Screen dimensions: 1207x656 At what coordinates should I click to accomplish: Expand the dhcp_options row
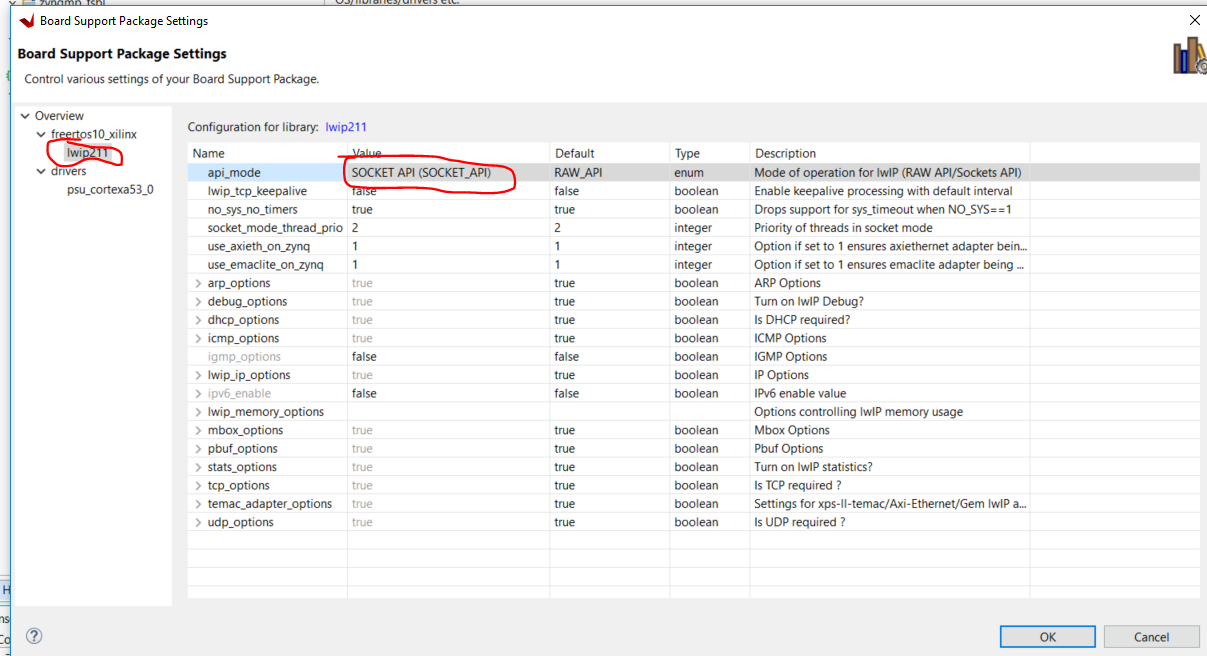click(x=198, y=320)
